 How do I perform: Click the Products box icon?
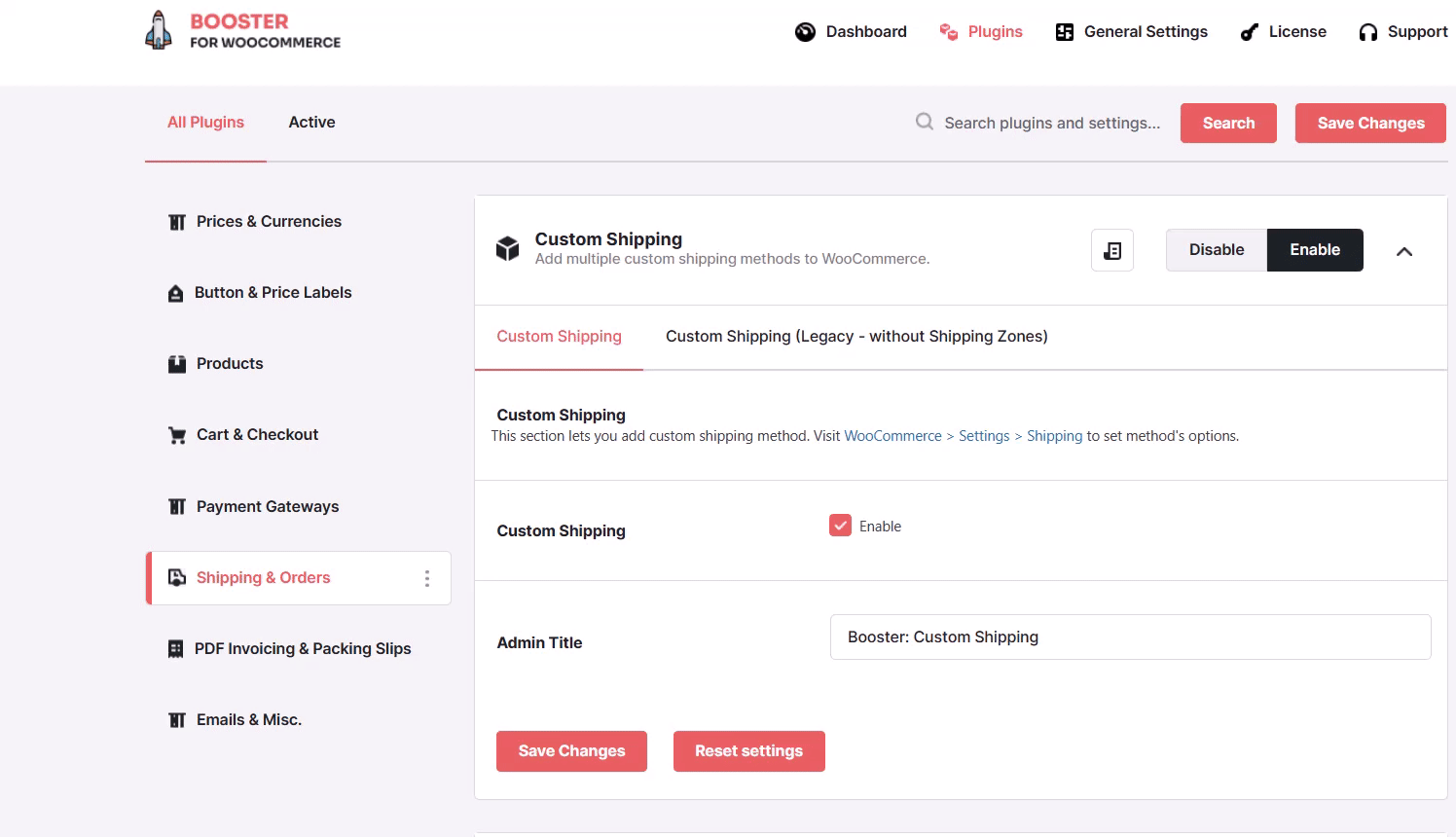click(177, 364)
